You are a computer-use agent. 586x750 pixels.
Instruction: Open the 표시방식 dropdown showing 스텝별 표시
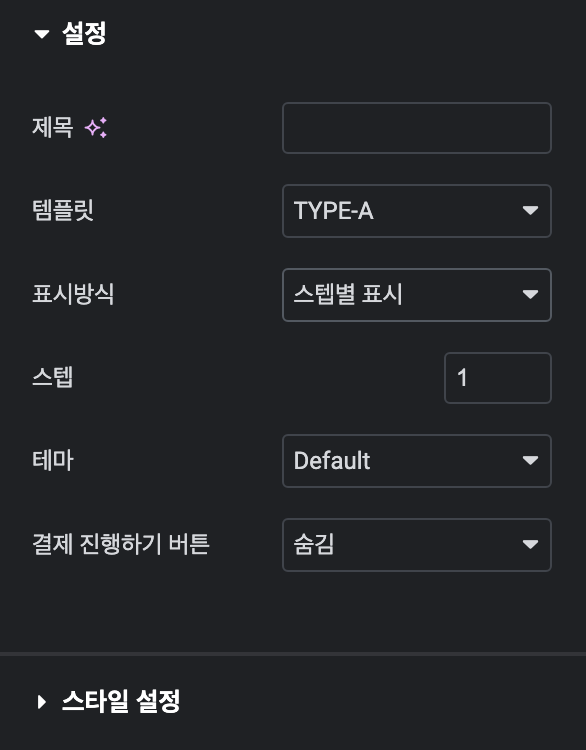click(417, 295)
